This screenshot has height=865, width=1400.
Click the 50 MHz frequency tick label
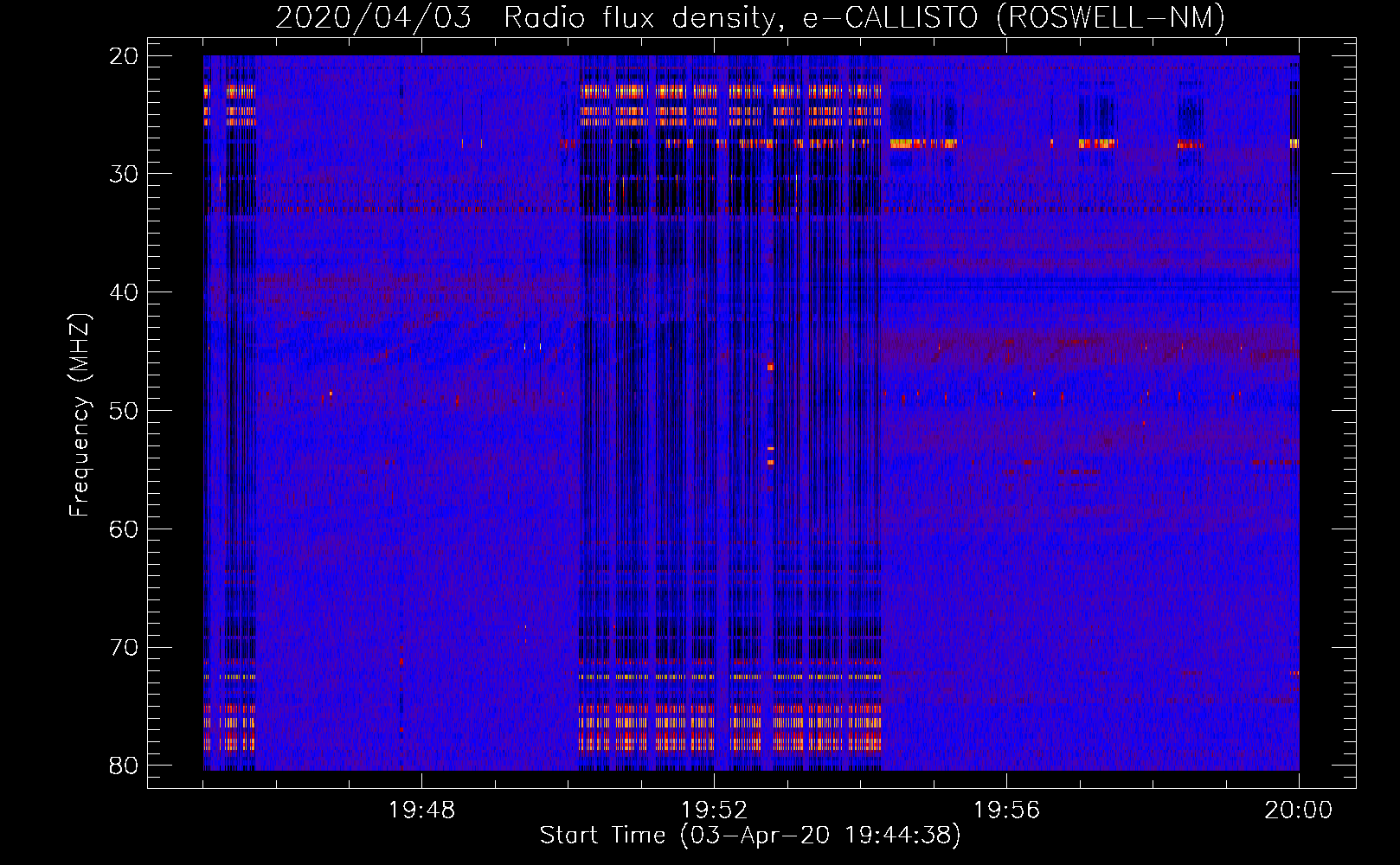tap(124, 411)
